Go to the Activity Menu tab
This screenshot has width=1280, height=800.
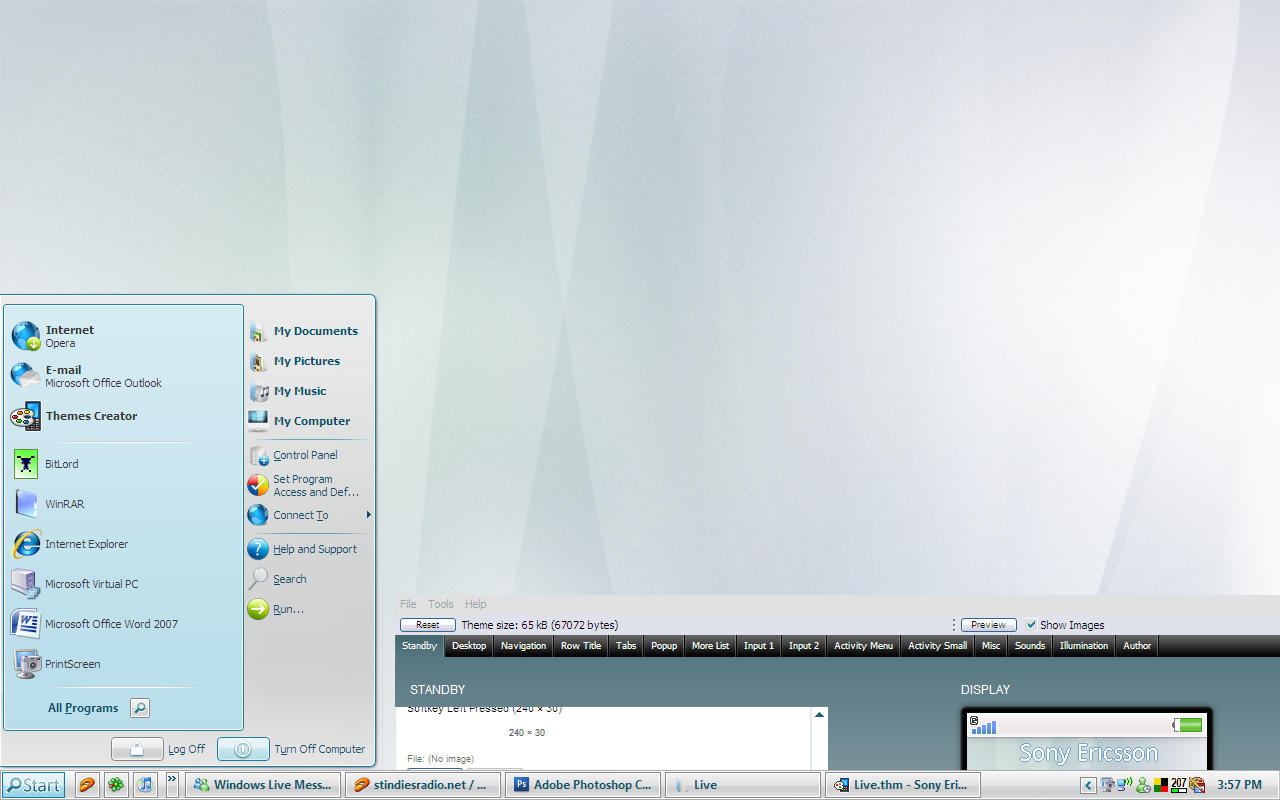864,646
